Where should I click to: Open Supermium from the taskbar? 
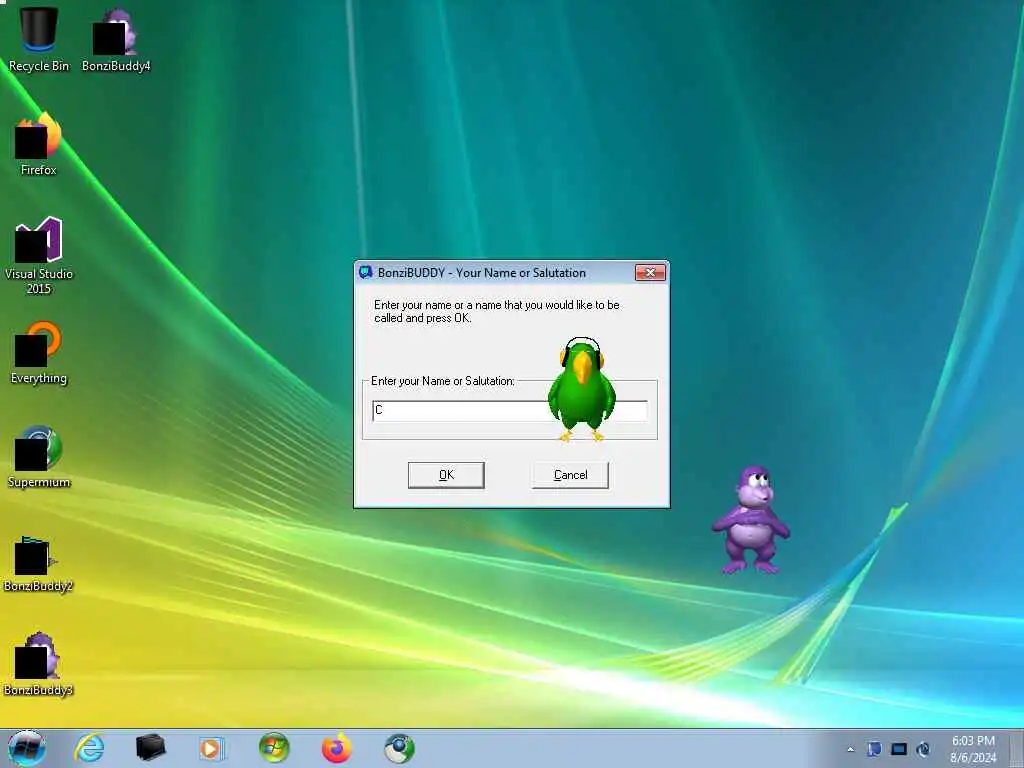click(399, 748)
